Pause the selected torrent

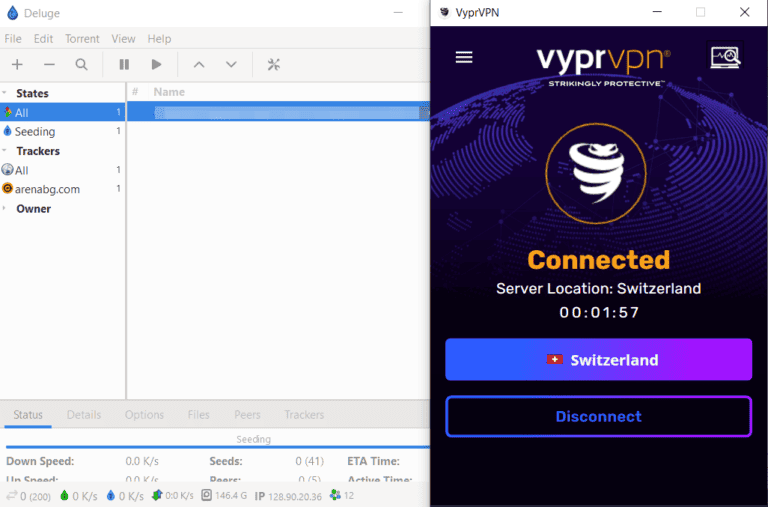pyautogui.click(x=124, y=64)
